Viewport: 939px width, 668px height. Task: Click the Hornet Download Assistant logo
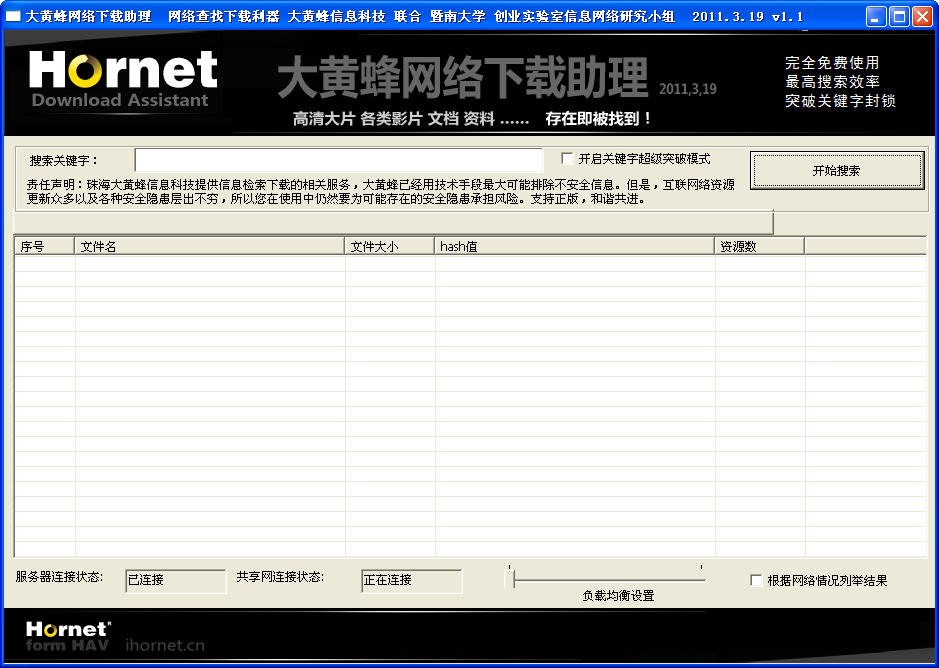122,80
